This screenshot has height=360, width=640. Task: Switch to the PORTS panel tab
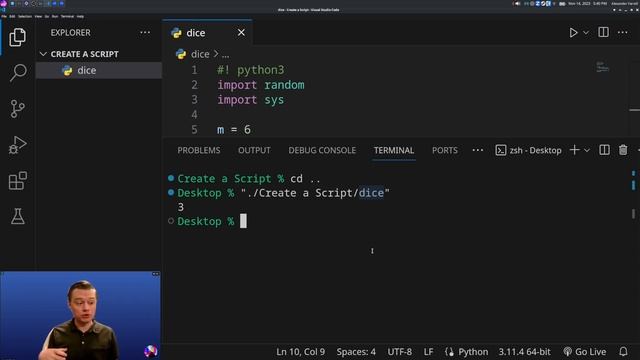pyautogui.click(x=444, y=150)
